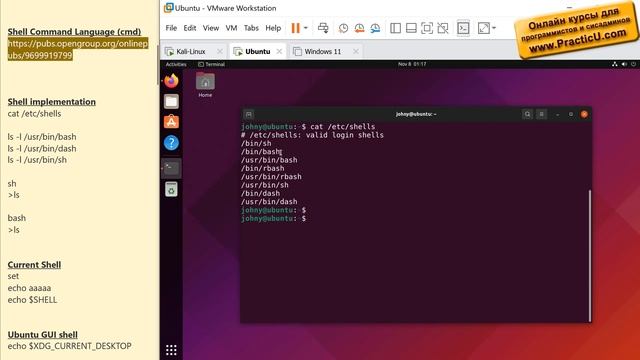The image size is (640, 360).
Task: Click the 'Current Shell' heading in notes
Action: pos(34,264)
